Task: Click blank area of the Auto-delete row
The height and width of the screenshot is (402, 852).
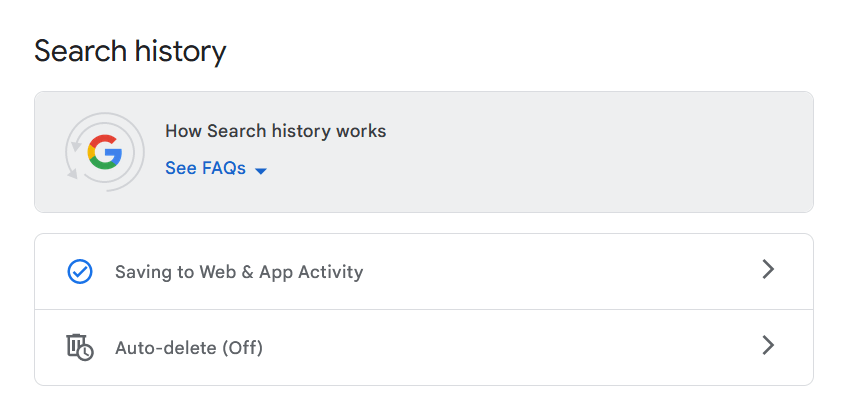Action: [500, 348]
